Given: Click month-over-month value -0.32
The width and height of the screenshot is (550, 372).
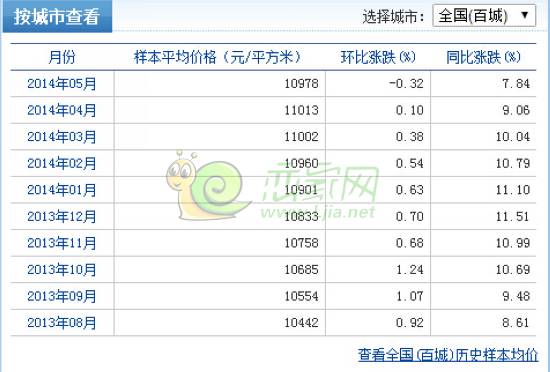Looking at the screenshot, I should click(x=406, y=84).
